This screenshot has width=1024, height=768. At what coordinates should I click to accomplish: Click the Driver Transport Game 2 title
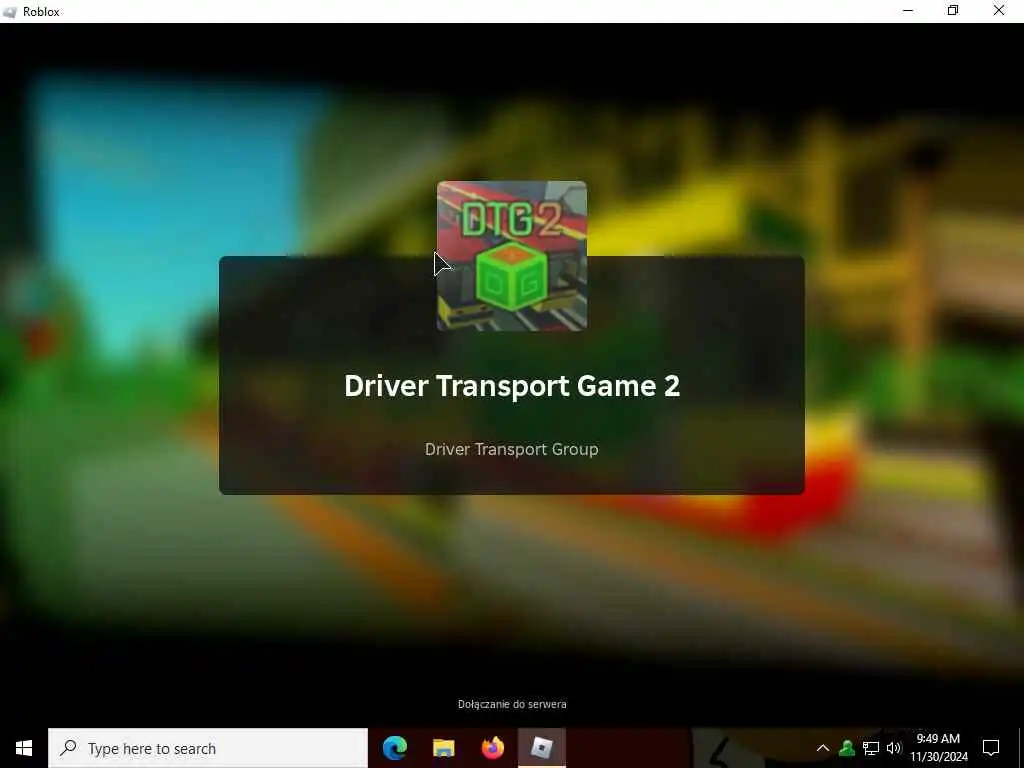point(512,385)
